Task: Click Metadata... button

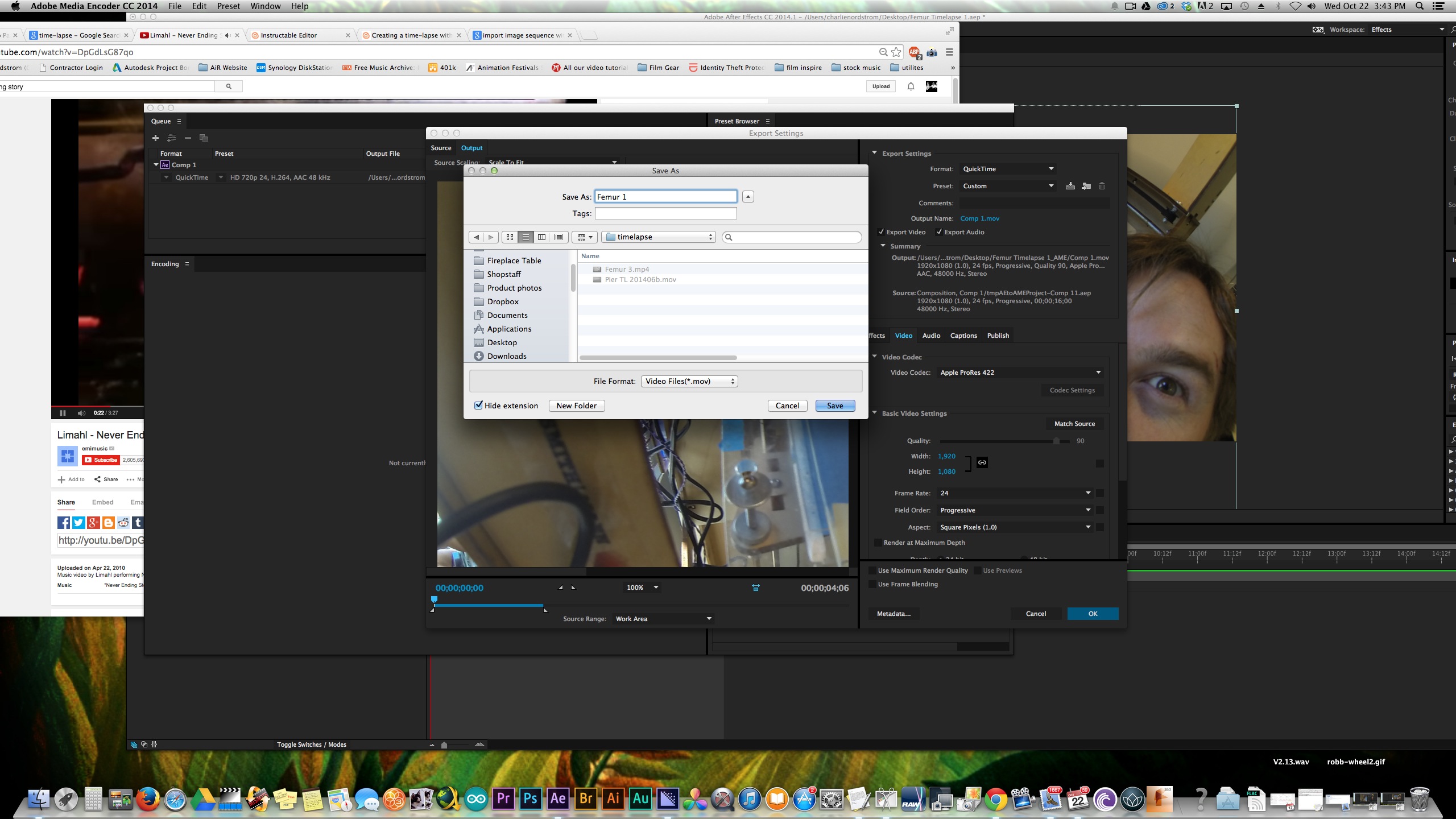Action: click(x=894, y=614)
